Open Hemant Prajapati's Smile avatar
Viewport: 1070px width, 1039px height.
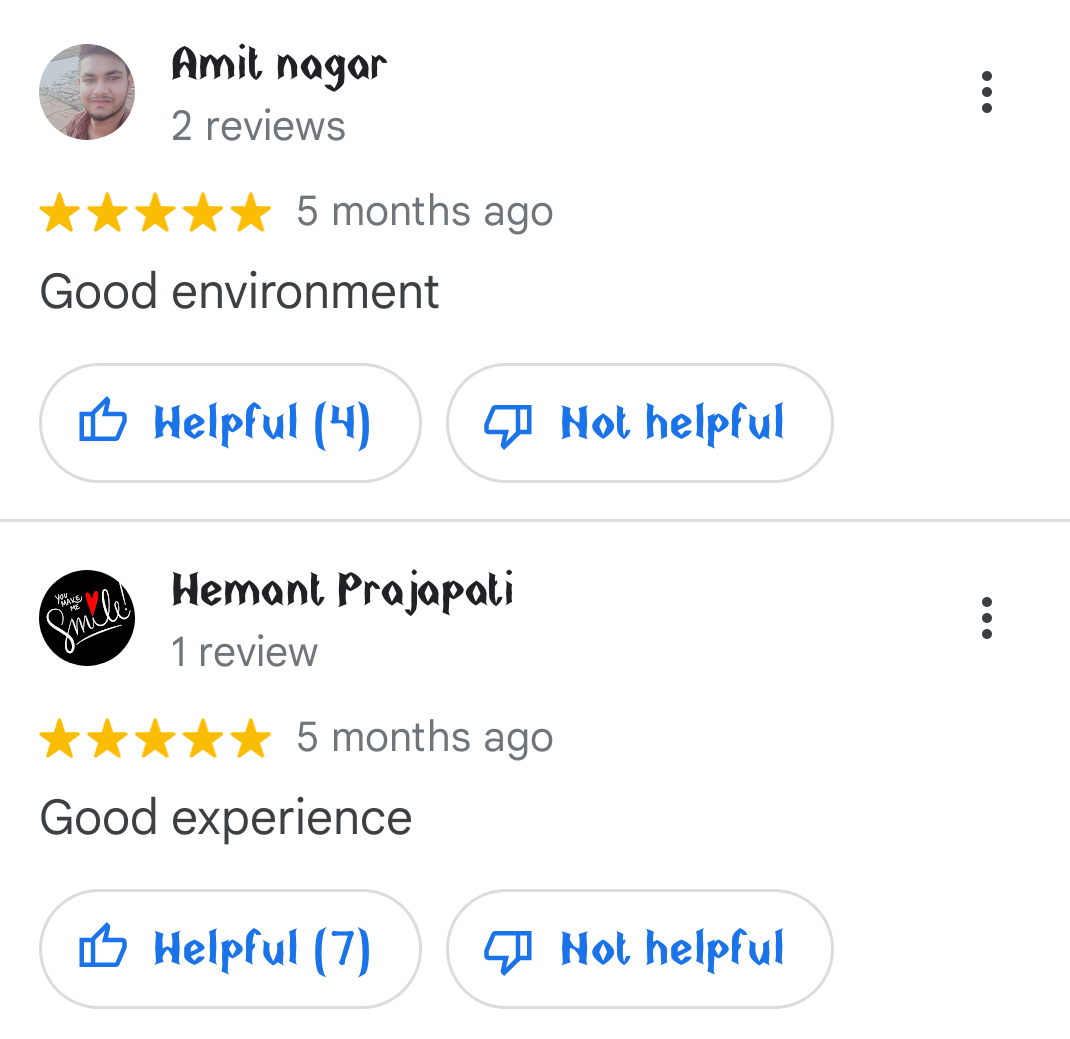87,618
